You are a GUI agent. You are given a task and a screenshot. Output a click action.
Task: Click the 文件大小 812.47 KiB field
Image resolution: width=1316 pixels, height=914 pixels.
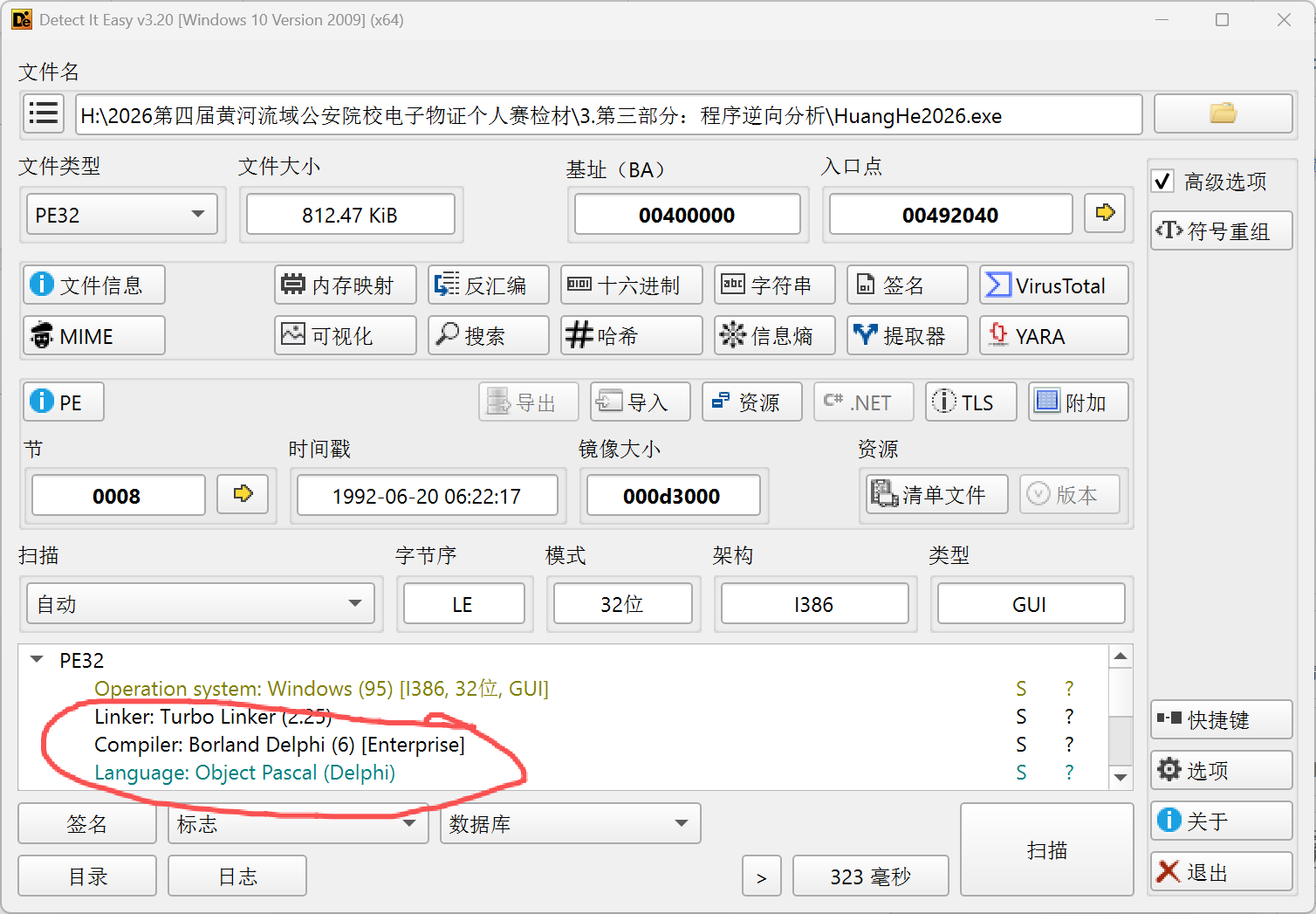click(351, 215)
